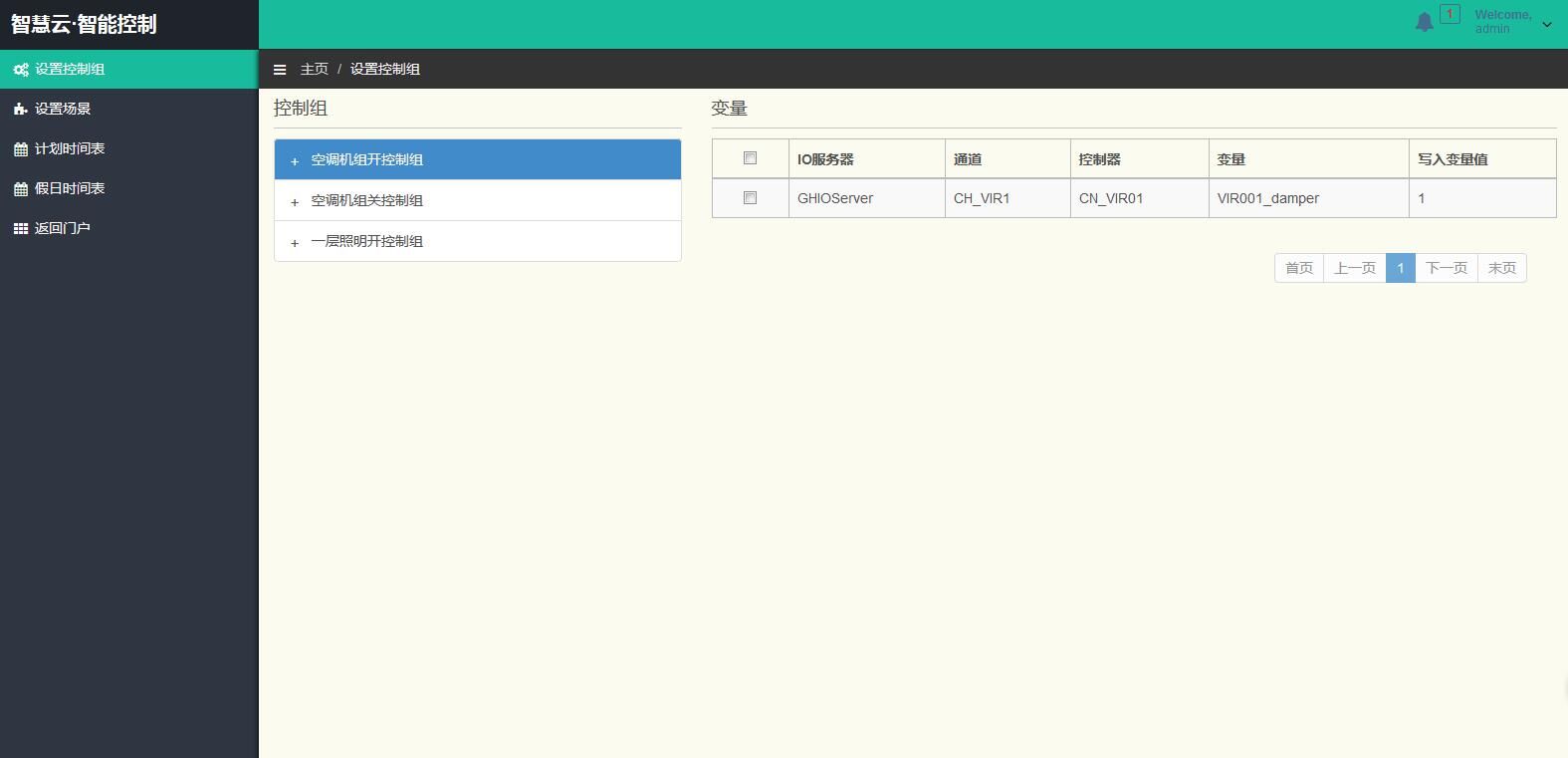Select the 空调机组关控制组 group
The image size is (1568, 758).
tap(478, 200)
